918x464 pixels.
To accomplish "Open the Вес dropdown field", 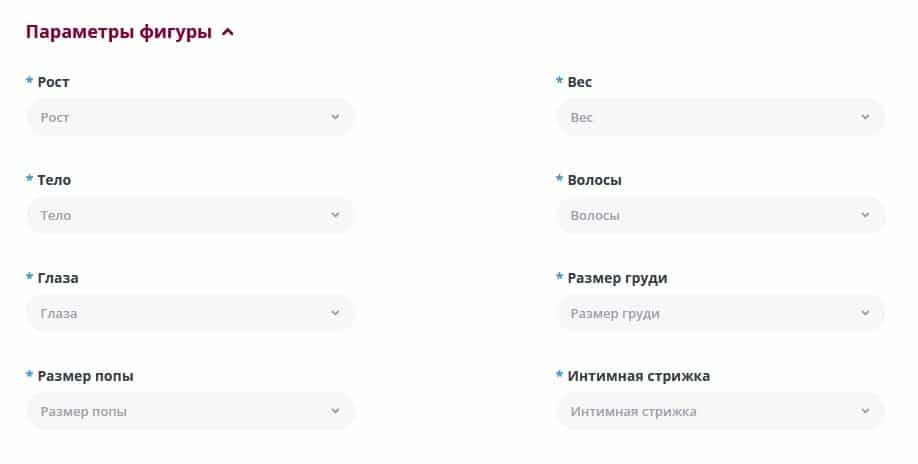I will tap(720, 117).
